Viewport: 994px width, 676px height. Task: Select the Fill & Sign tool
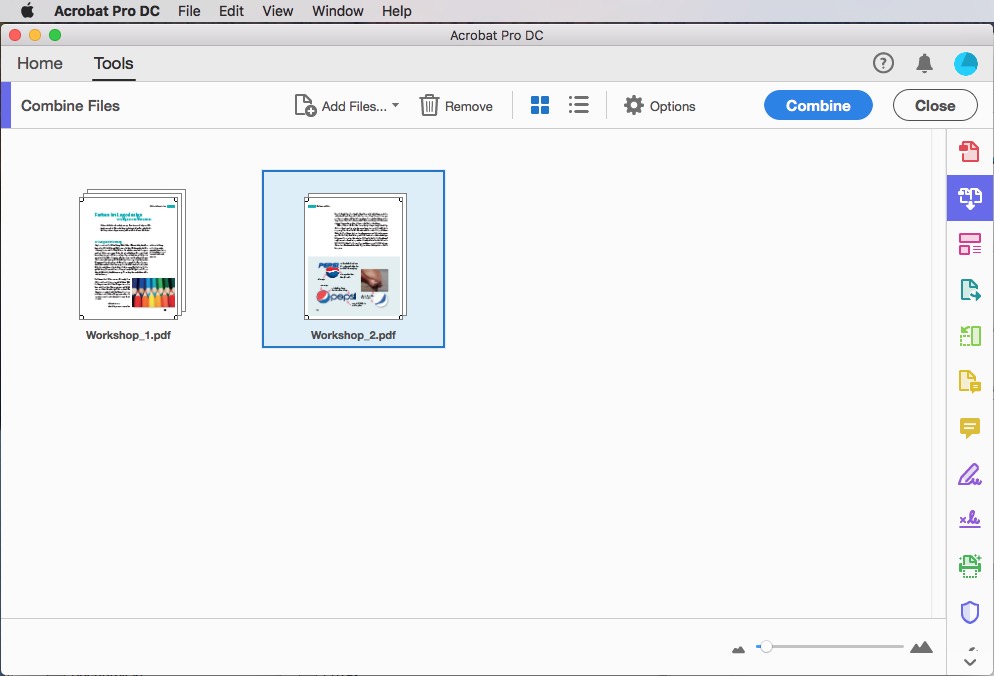coord(968,474)
